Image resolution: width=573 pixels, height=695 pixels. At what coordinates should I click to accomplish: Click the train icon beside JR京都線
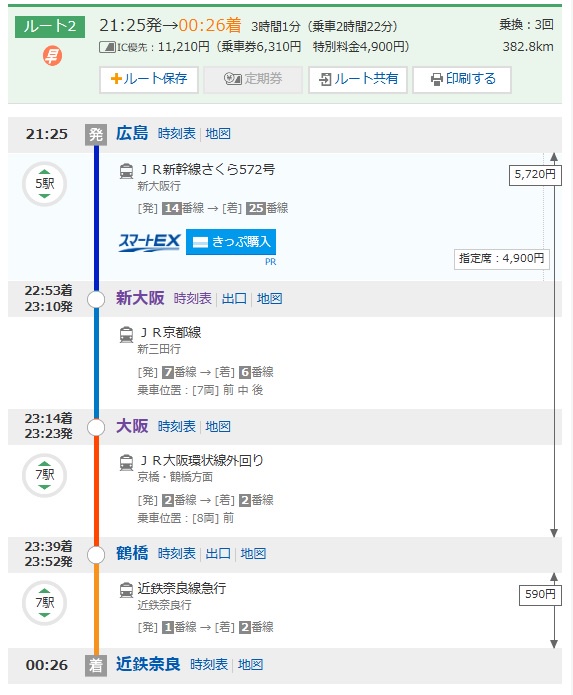click(126, 334)
